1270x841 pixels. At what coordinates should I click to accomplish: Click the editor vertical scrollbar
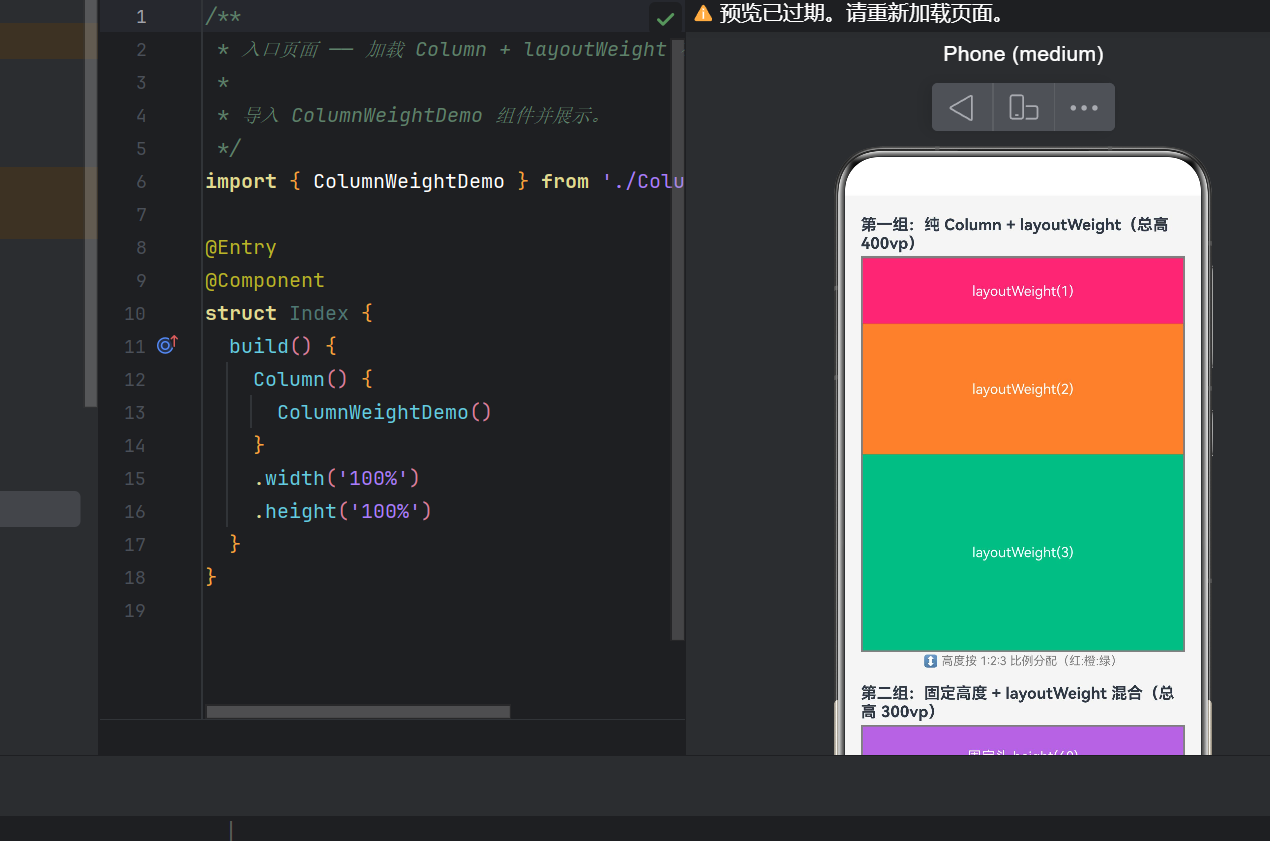pyautogui.click(x=677, y=340)
